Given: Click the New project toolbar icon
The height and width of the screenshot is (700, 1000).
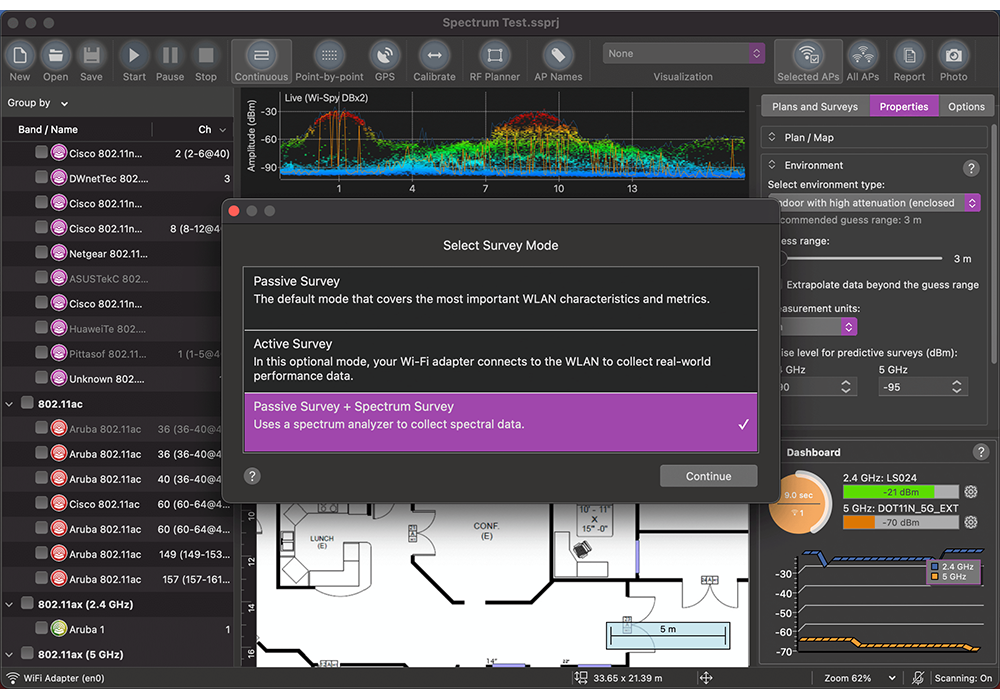Looking at the screenshot, I should pyautogui.click(x=20, y=56).
